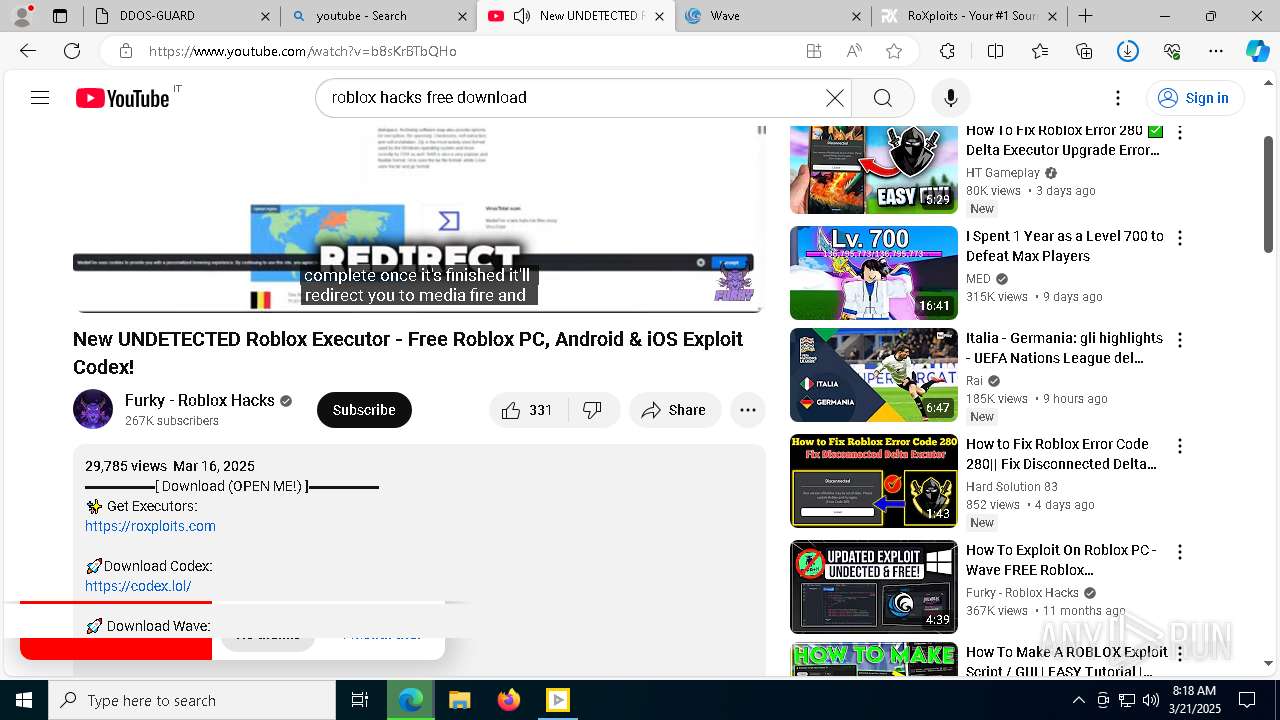Open Edge split screen icon
This screenshot has height=720, width=1280.
pyautogui.click(x=995, y=51)
